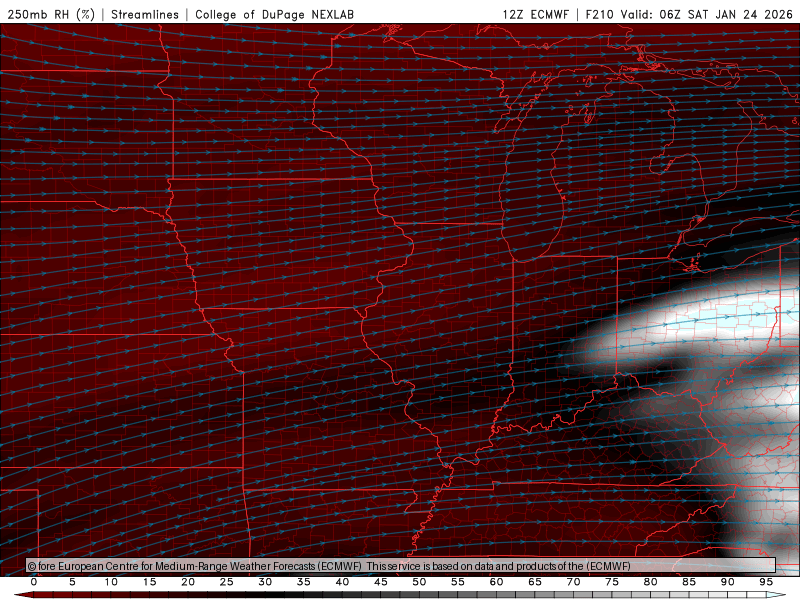The image size is (800, 600).
Task: Click the '30' colorbar scale label
Action: click(x=265, y=582)
